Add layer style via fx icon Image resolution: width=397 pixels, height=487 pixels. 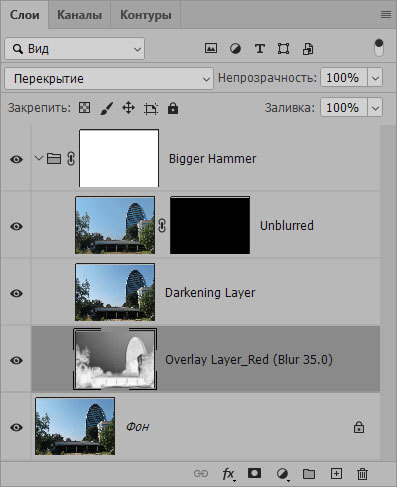click(229, 474)
